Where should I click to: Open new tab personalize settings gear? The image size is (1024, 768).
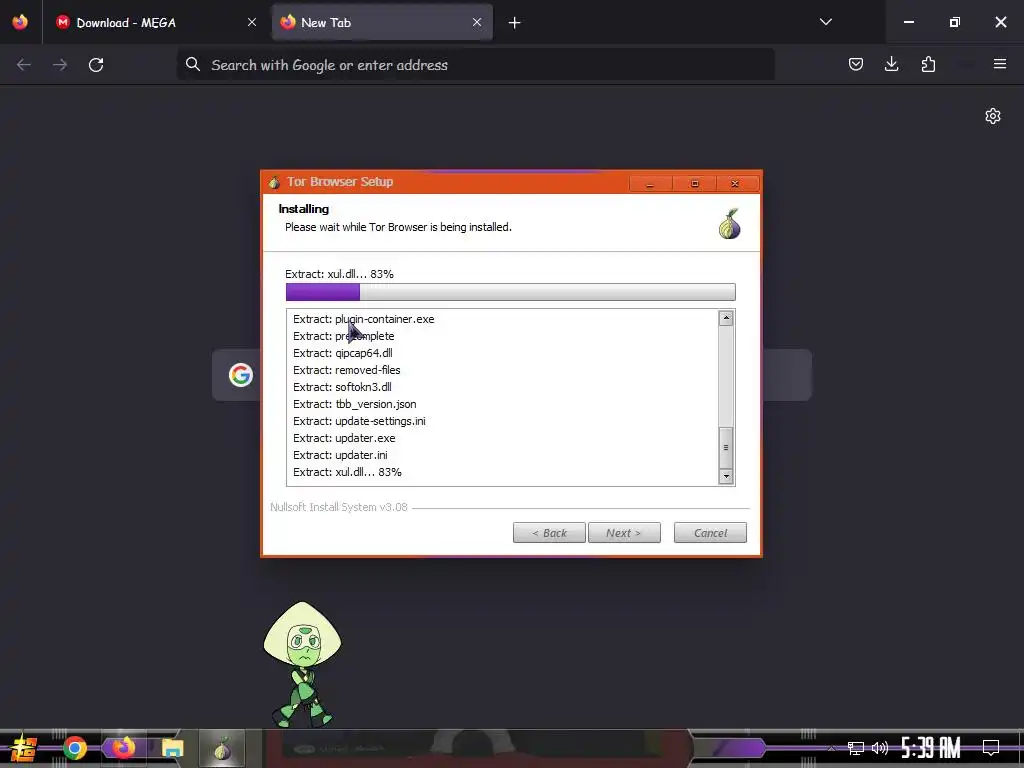coord(993,116)
